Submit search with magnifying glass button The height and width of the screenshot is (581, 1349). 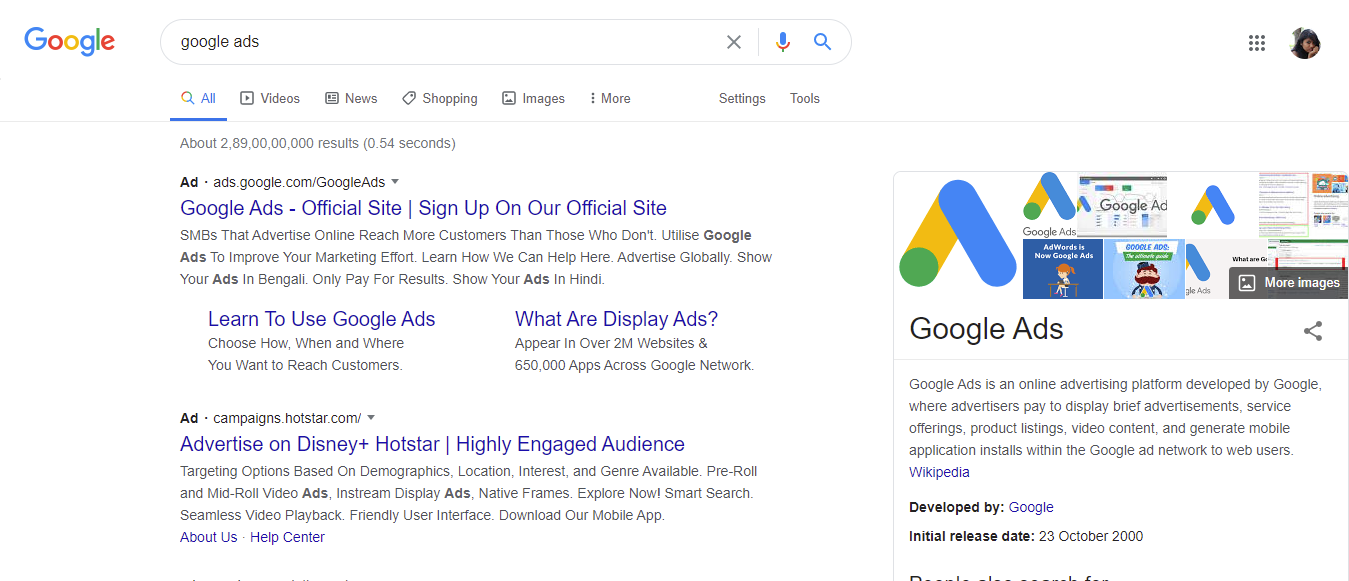point(822,42)
